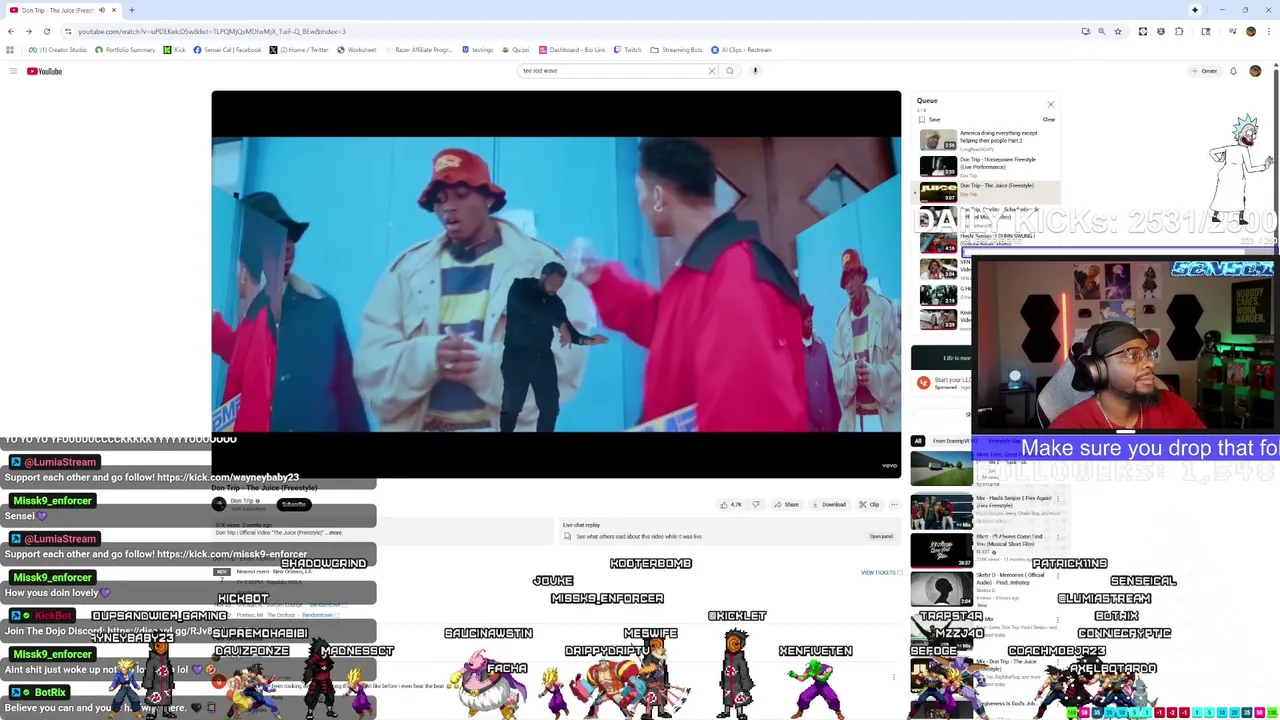Open Chrome zoom magnifier in address bar

coord(1102,31)
